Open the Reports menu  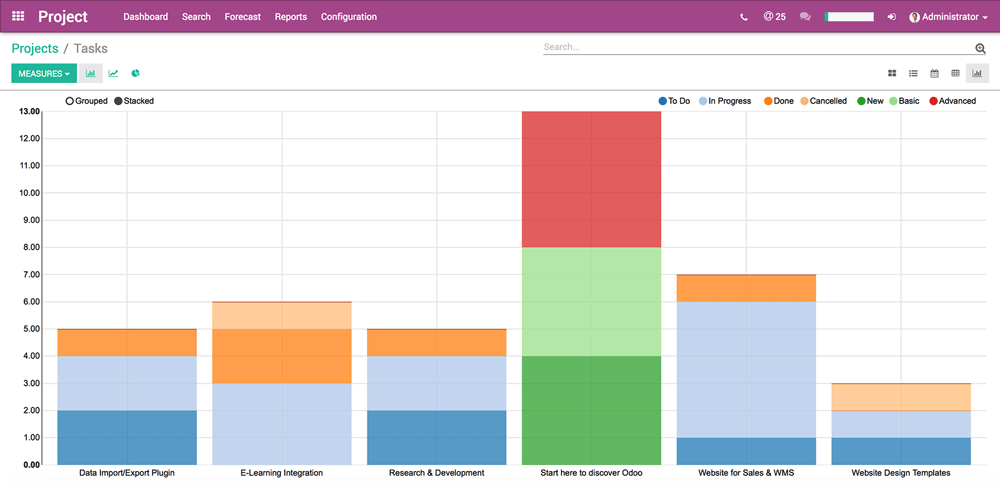(291, 17)
